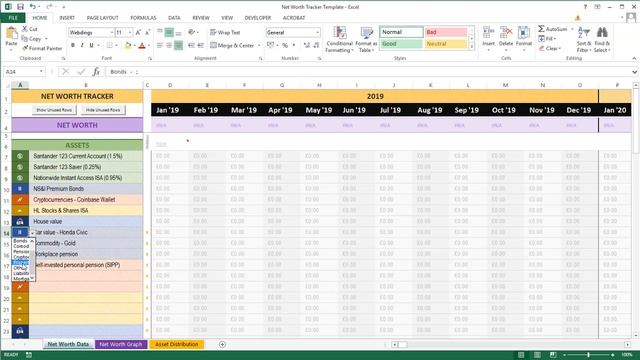
Task: Toggle Bold formatting
Action: (x=73, y=45)
